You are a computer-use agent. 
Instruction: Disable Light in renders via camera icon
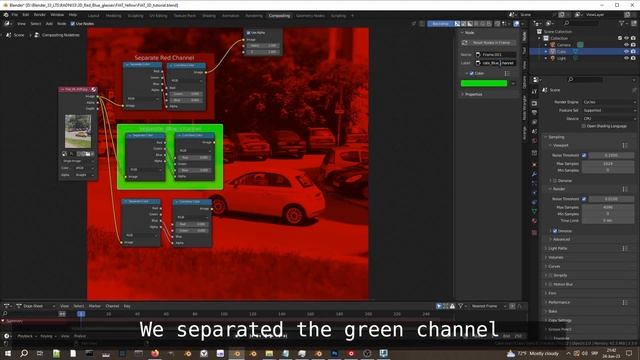tap(633, 58)
